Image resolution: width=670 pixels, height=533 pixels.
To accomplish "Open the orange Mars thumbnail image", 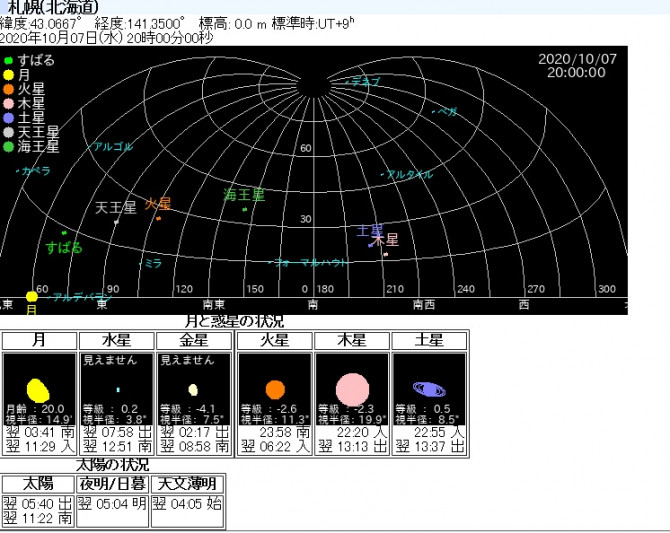I will (x=275, y=389).
